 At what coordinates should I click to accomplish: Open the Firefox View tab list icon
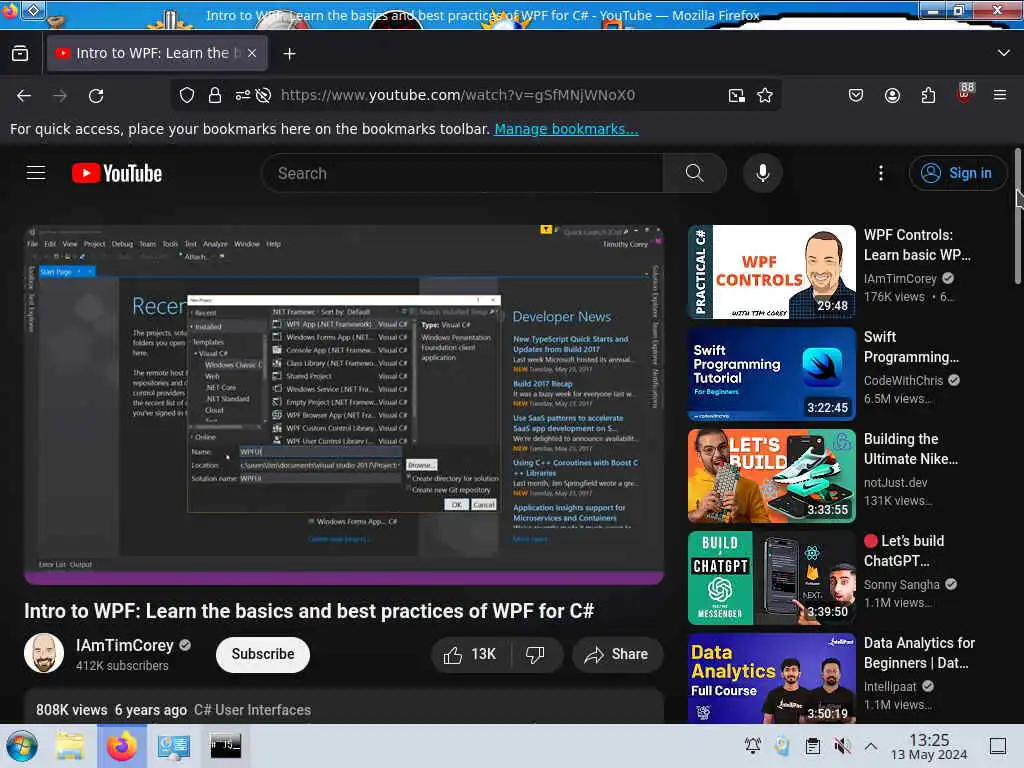click(20, 54)
